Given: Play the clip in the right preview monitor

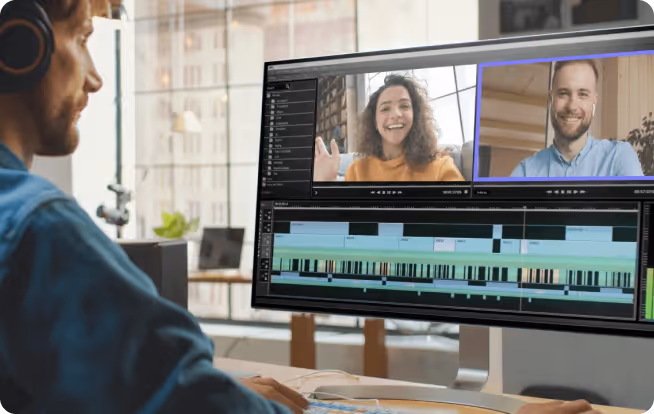Looking at the screenshot, I should point(576,192).
